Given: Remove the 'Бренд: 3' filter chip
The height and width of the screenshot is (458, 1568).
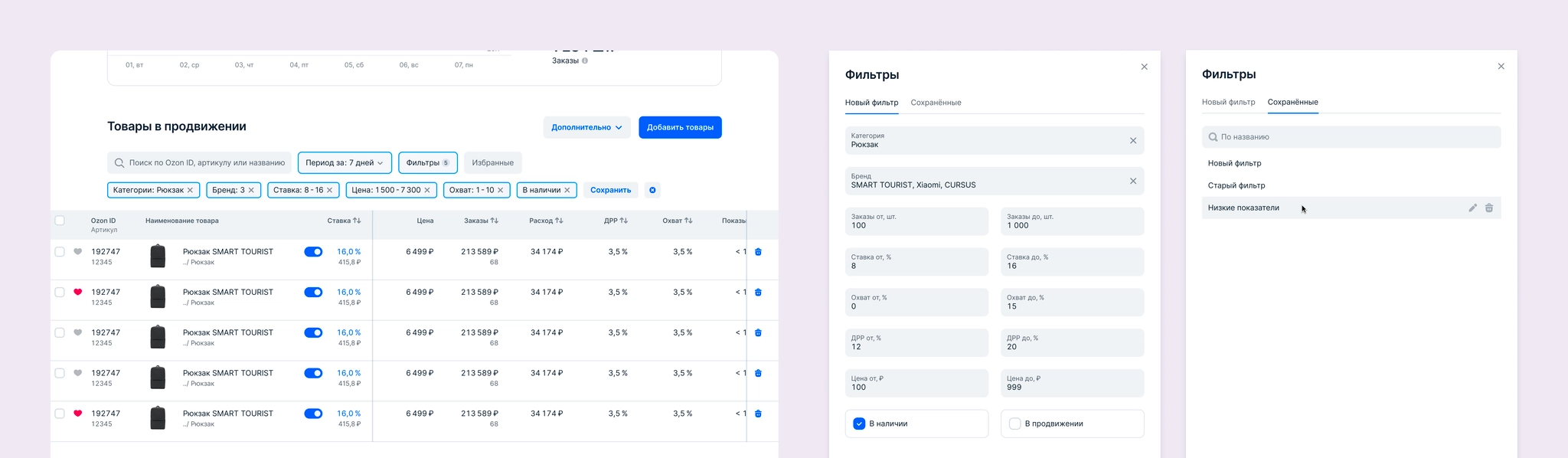Looking at the screenshot, I should click(251, 190).
